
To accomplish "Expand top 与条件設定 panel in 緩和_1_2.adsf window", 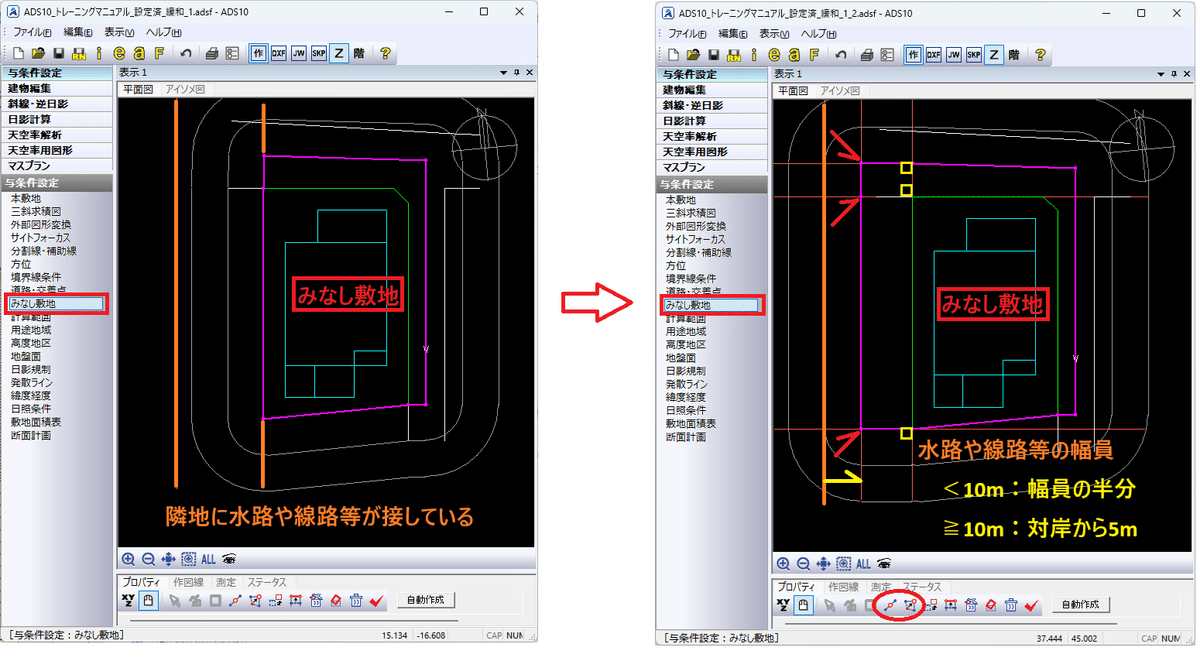I will point(714,74).
